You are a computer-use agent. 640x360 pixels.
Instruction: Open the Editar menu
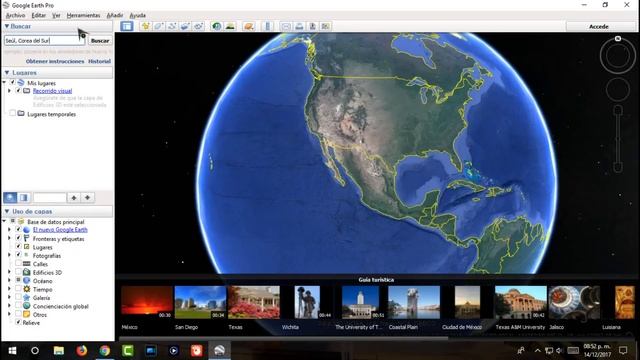[39, 15]
